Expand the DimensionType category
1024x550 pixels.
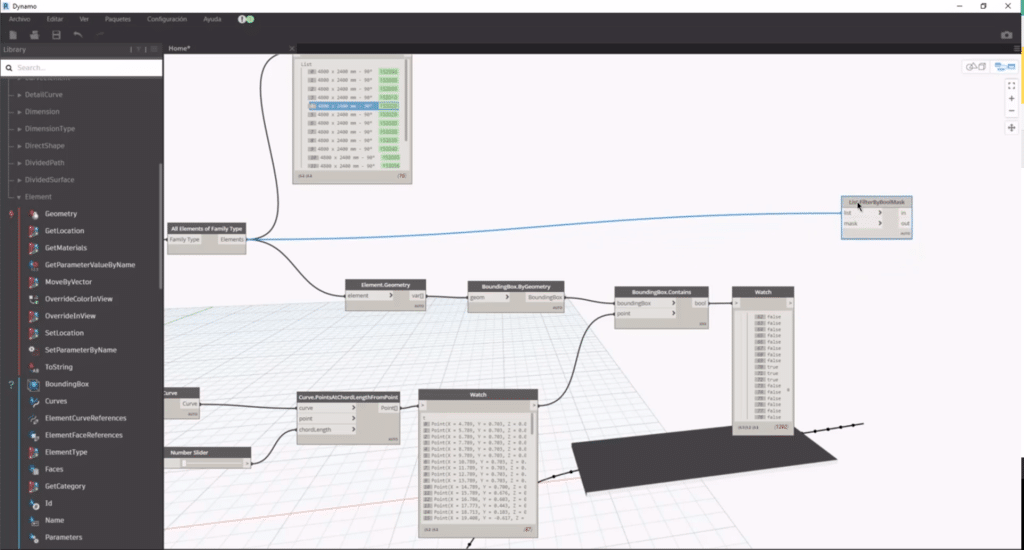tap(20, 129)
